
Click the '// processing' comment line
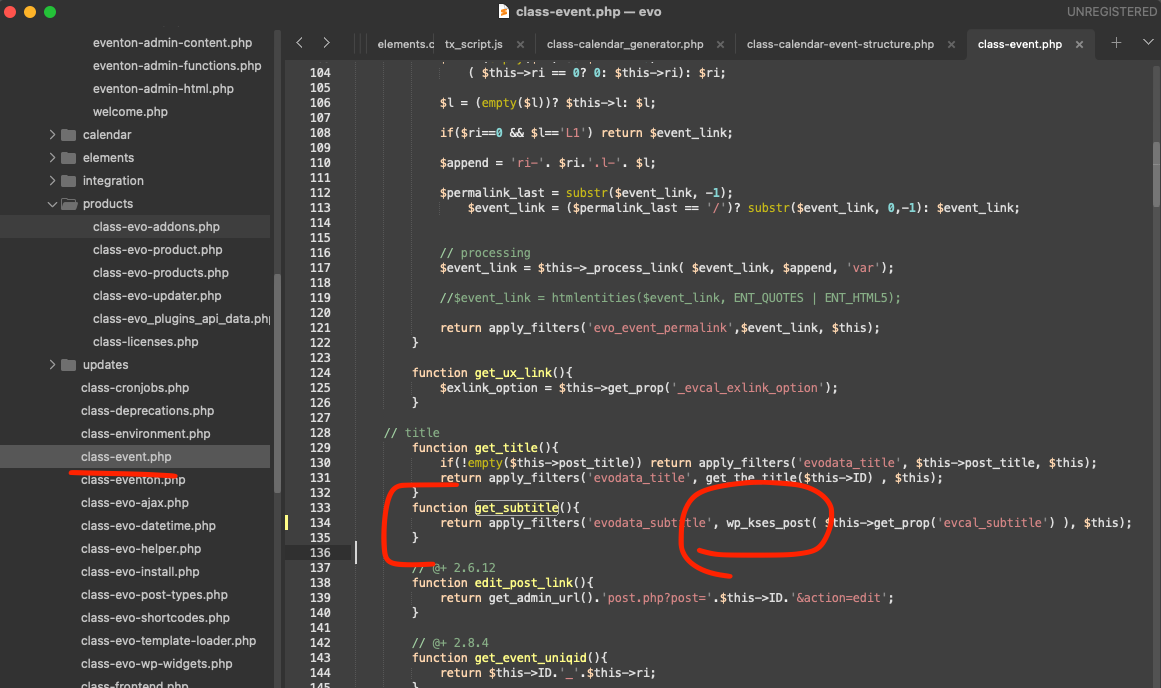pyautogui.click(x=485, y=253)
